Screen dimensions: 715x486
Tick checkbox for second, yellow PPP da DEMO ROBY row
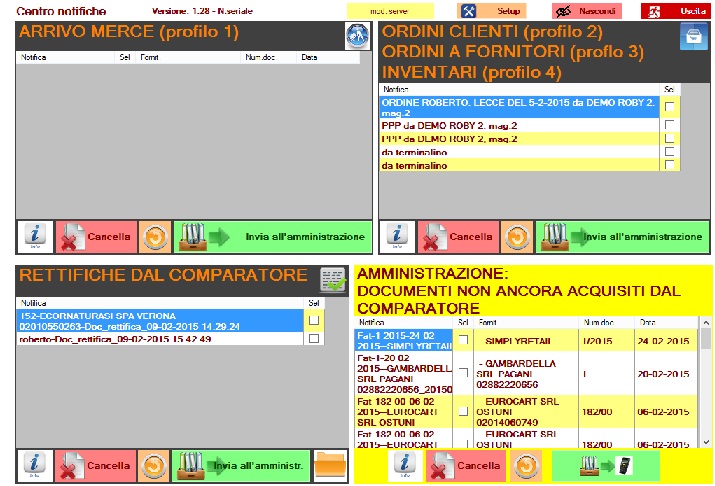pos(669,138)
